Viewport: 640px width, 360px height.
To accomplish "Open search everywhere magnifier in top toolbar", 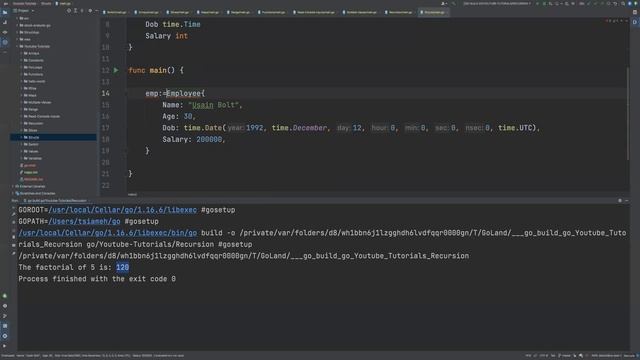I will point(623,3).
